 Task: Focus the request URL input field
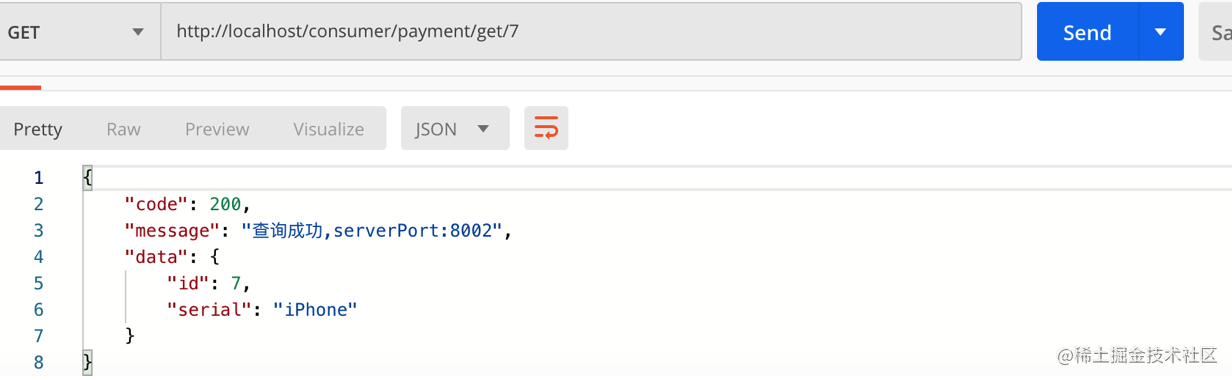(x=591, y=32)
